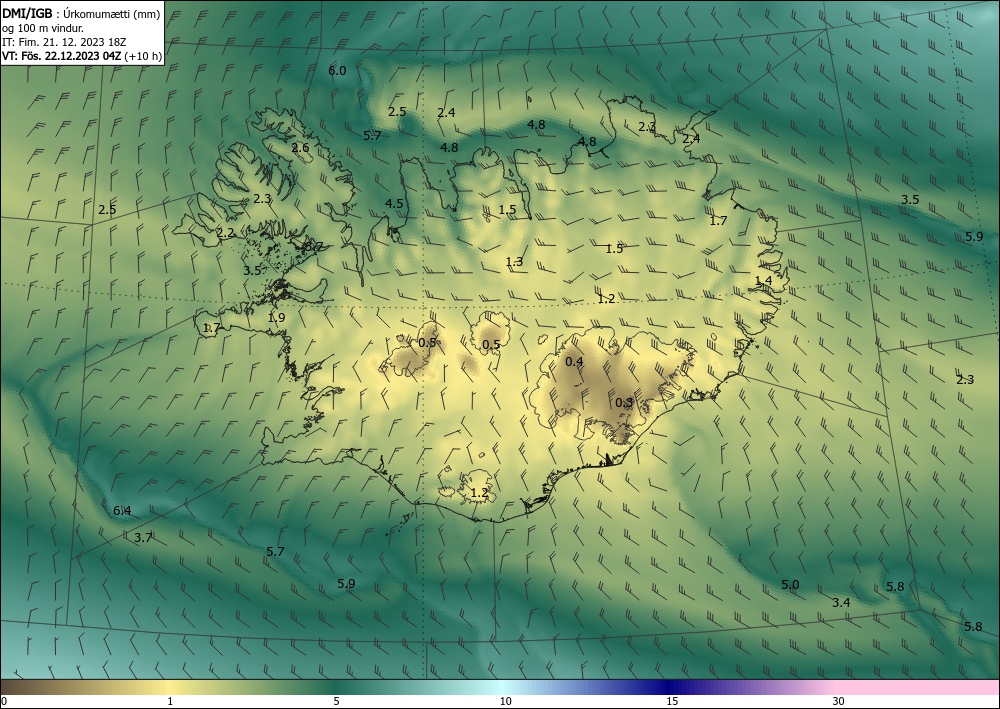This screenshot has width=1000, height=709.
Task: Click the 4.5 precipitation value
Action: coord(394,203)
